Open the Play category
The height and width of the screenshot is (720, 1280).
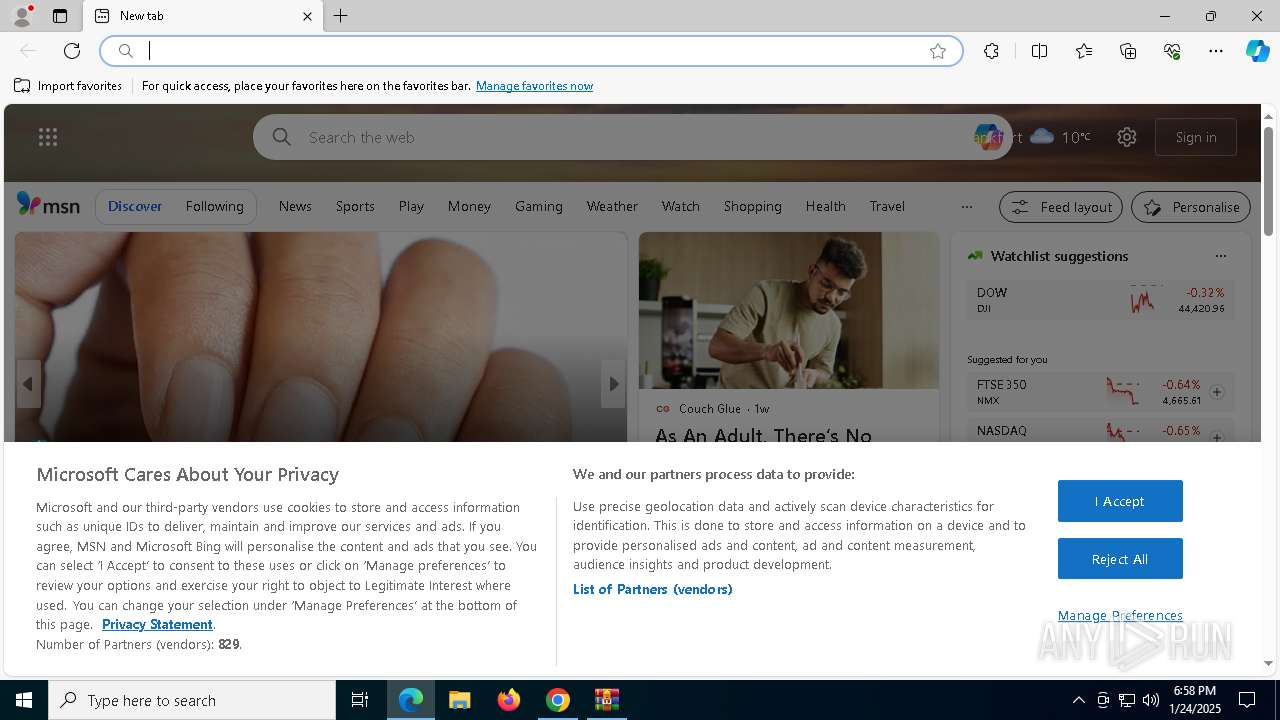pyautogui.click(x=411, y=206)
